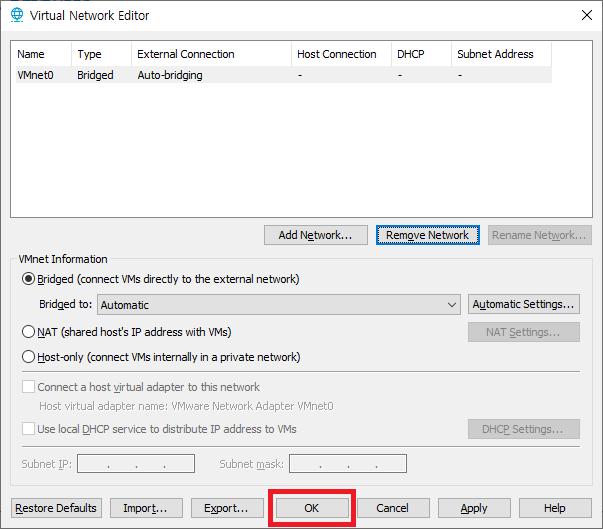Toggle Use local DHCP service checkbox
Screen dimensions: 603x529
point(28,429)
